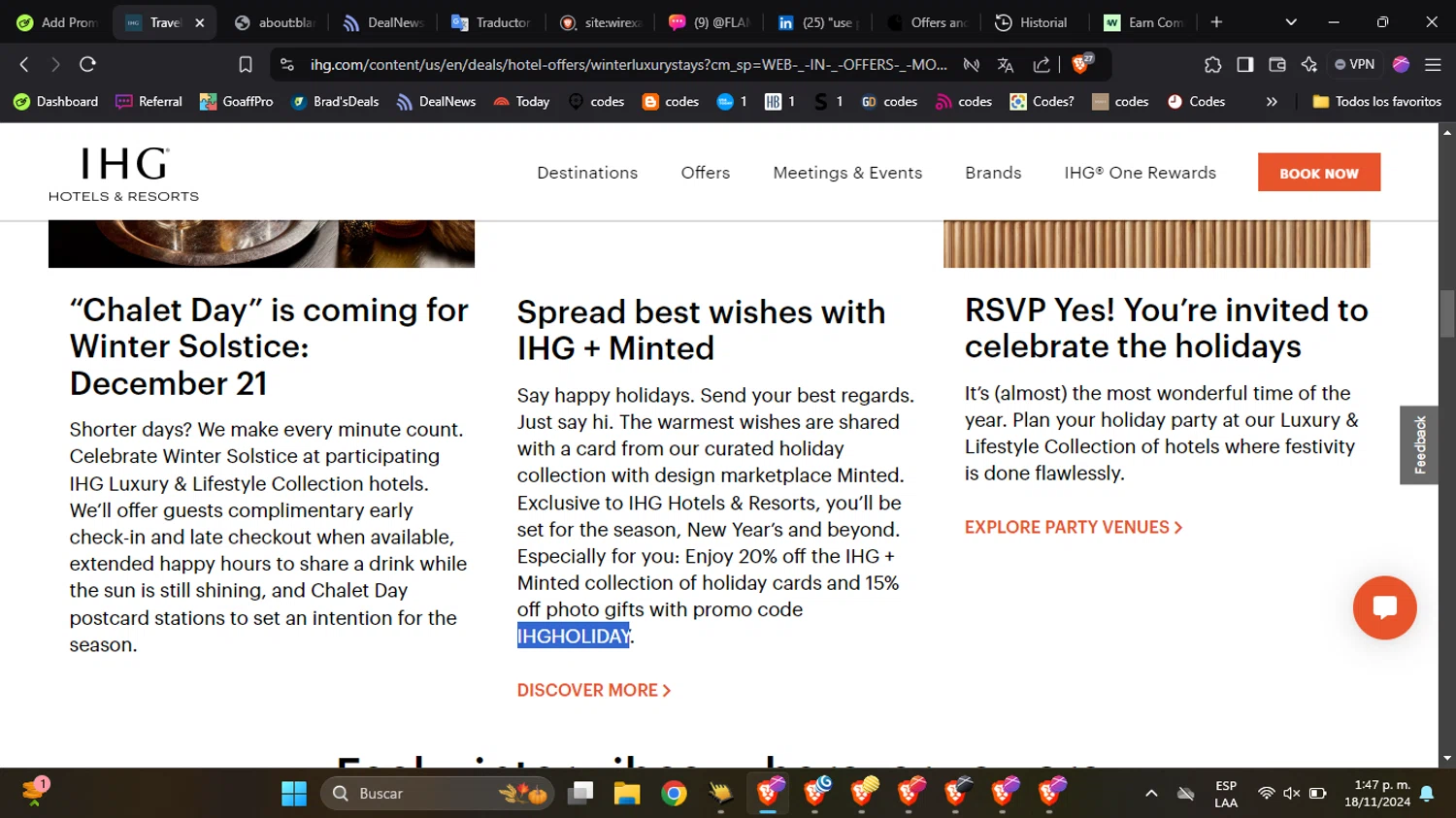
Task: Open the Brave Shields lion icon
Action: (1081, 64)
